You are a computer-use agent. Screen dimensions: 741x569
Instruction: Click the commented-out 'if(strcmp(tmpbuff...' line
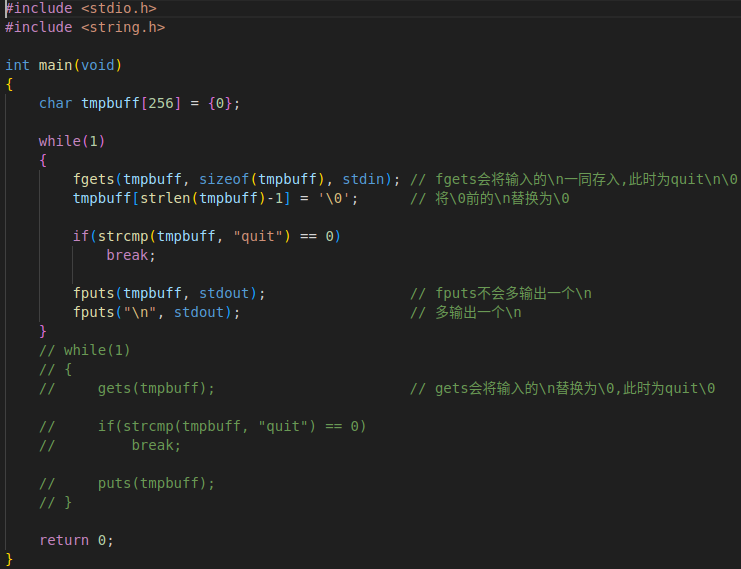(x=203, y=426)
